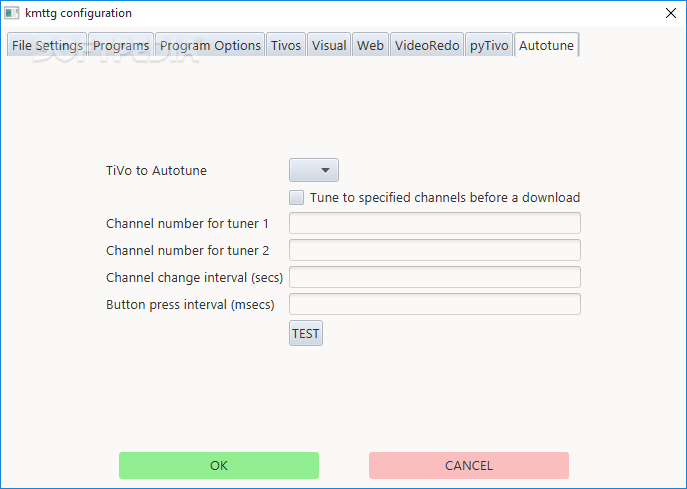
Task: Click the tuner 2 channel number field
Action: point(435,250)
